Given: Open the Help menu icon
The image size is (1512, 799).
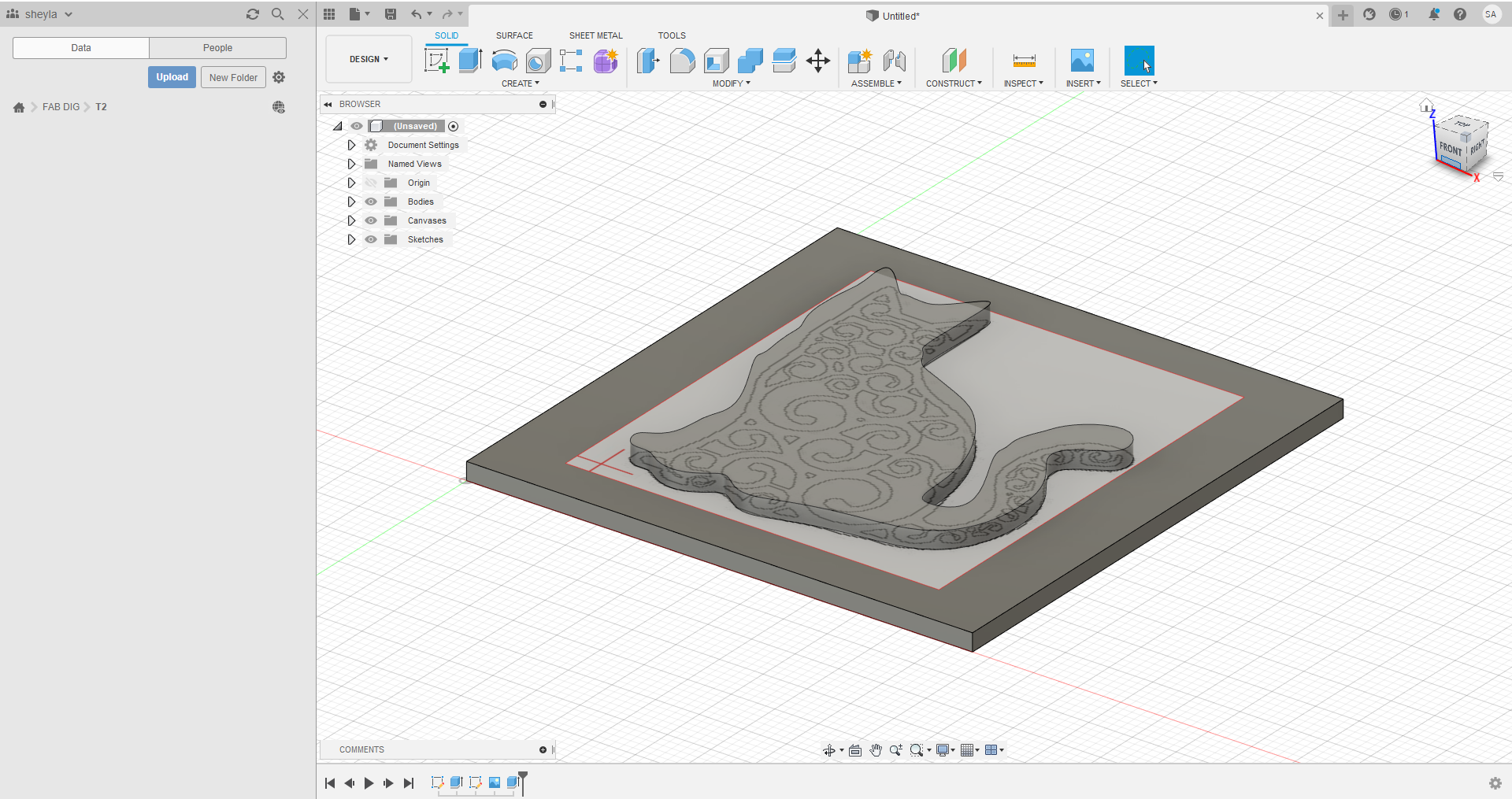Looking at the screenshot, I should pos(1460,14).
